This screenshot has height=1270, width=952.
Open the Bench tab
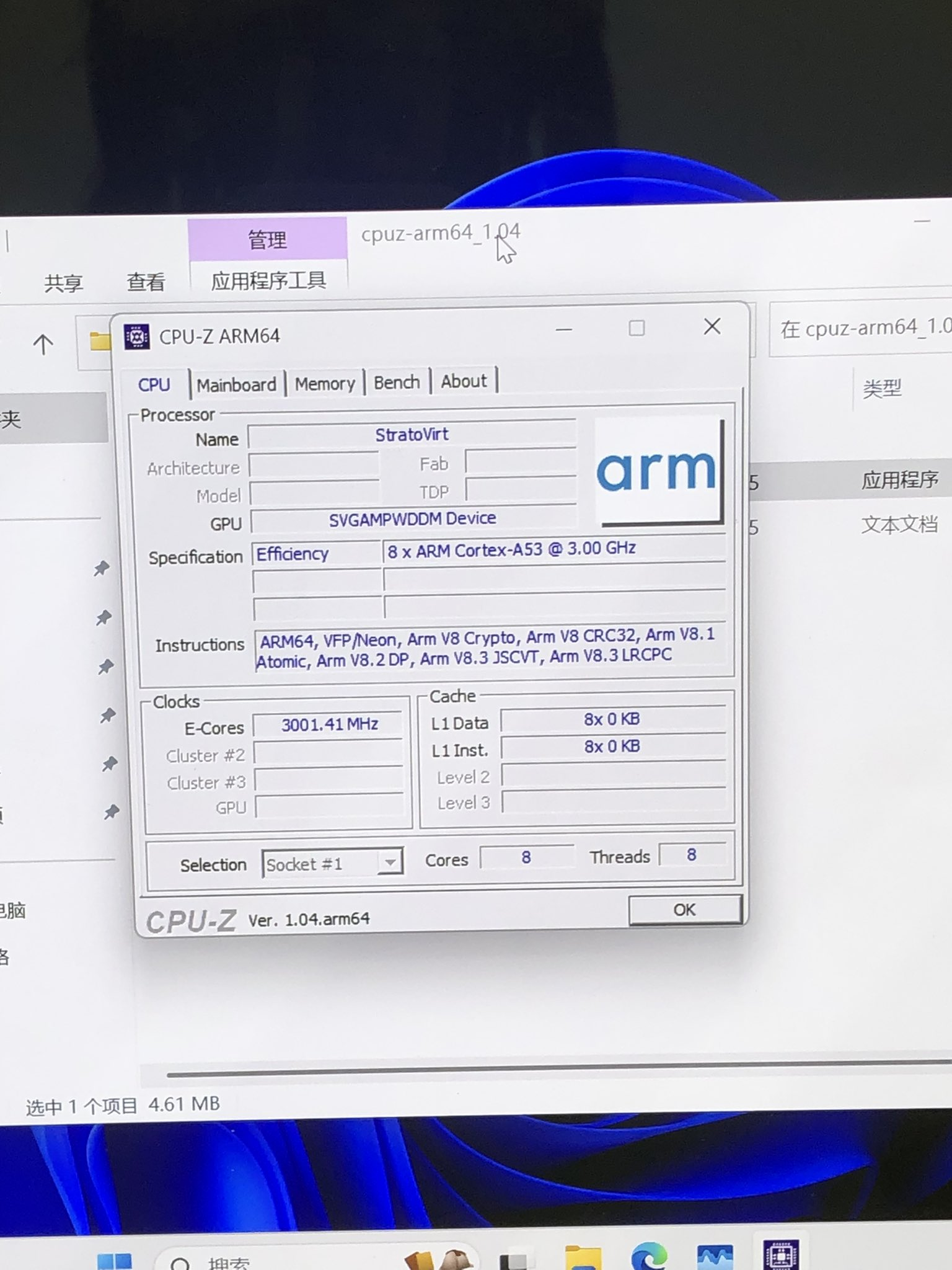pos(397,383)
